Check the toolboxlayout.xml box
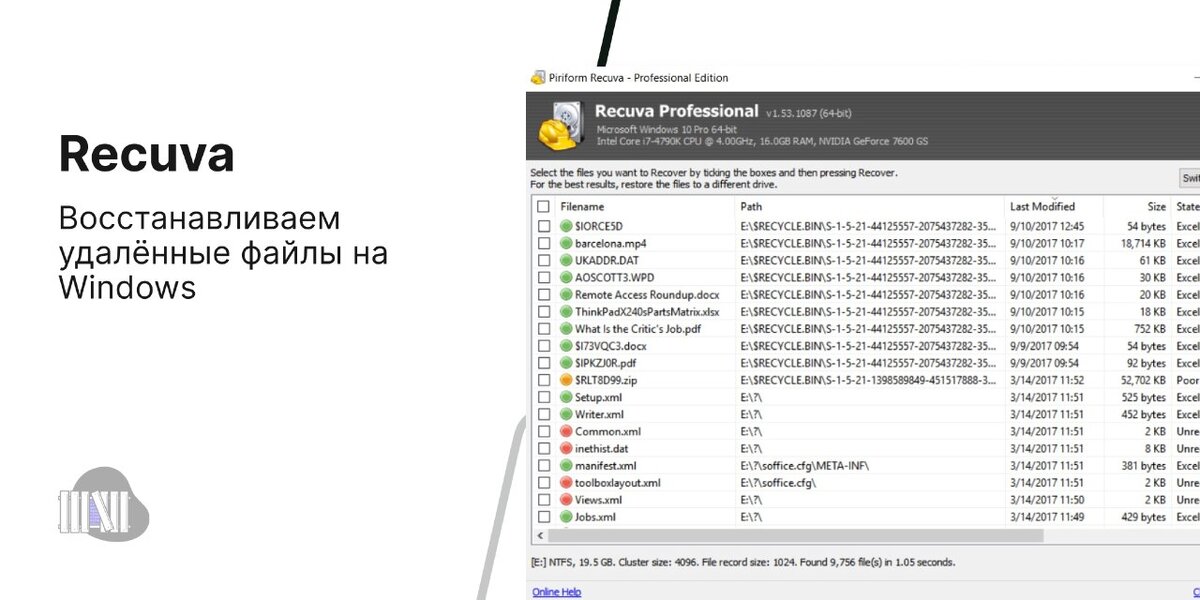 point(543,483)
